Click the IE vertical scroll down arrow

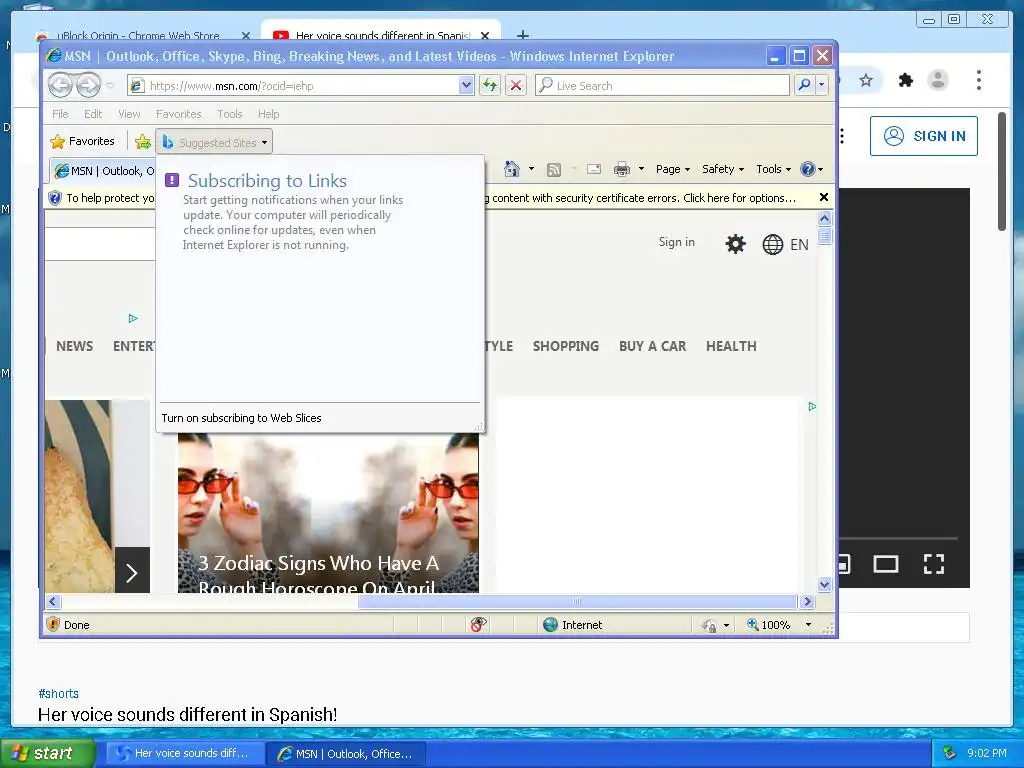(824, 584)
